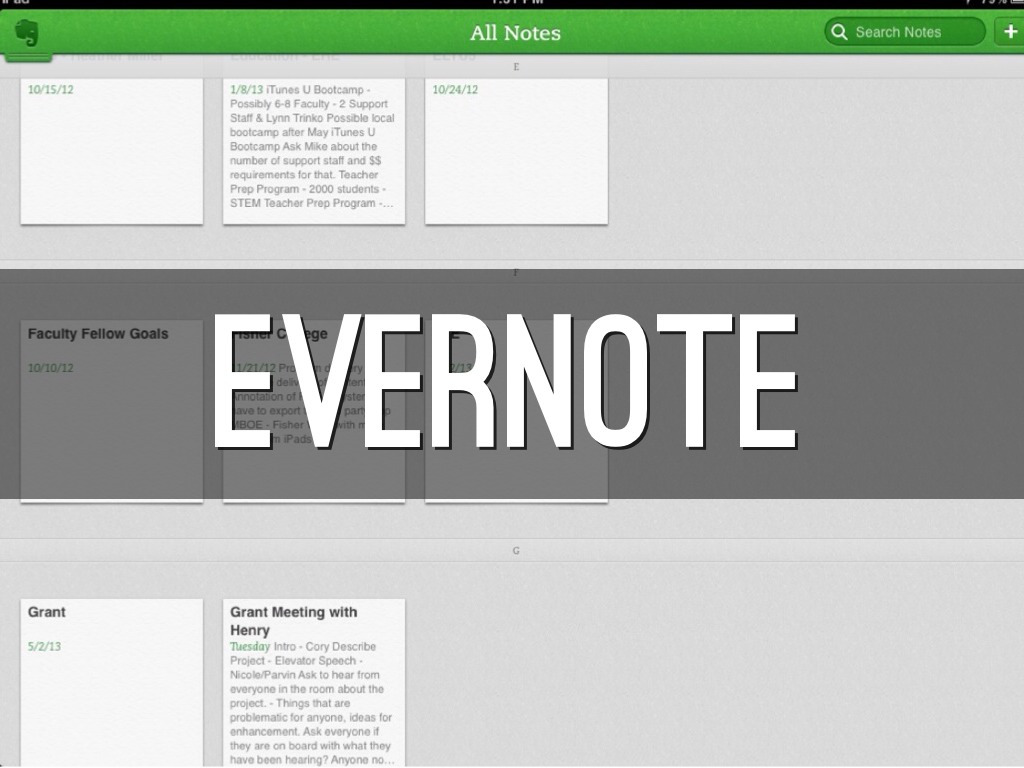This screenshot has width=1024, height=768.
Task: Open the note dated 10/15/12
Action: coord(111,150)
